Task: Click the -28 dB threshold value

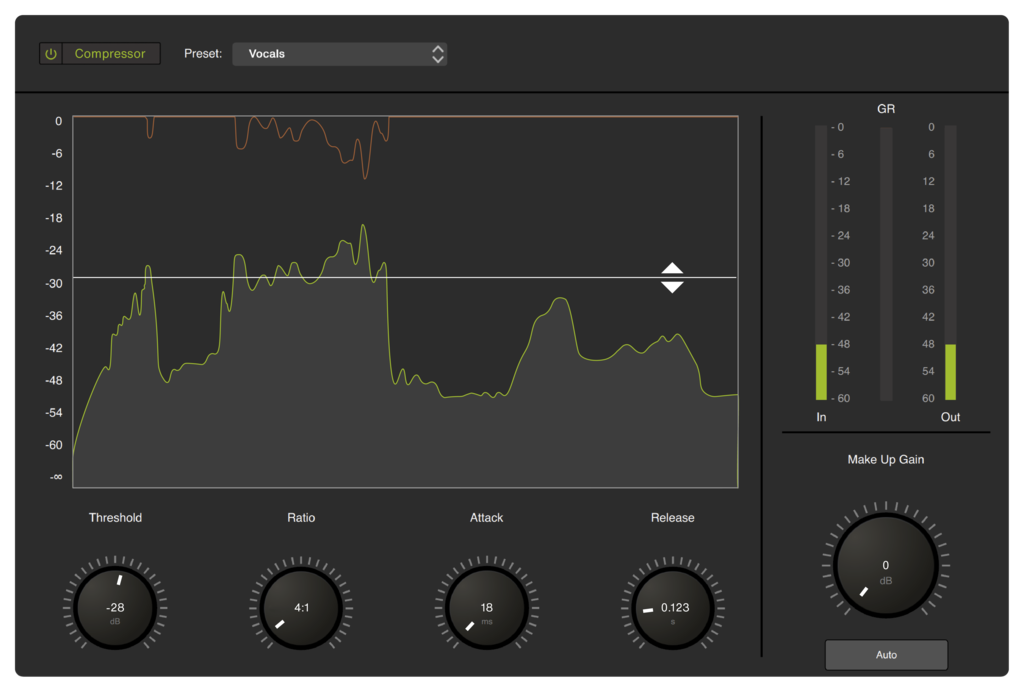Action: (x=115, y=608)
